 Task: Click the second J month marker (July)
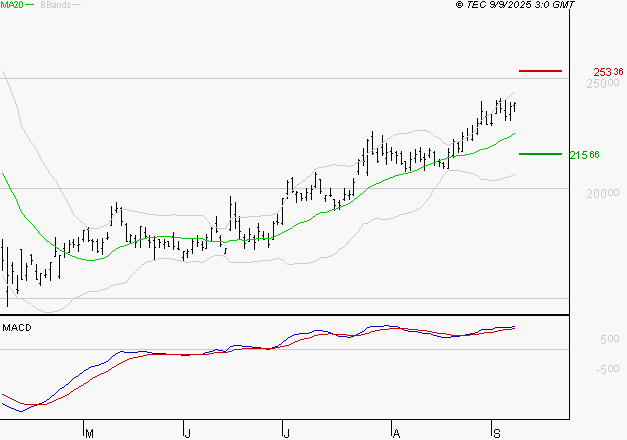286,433
